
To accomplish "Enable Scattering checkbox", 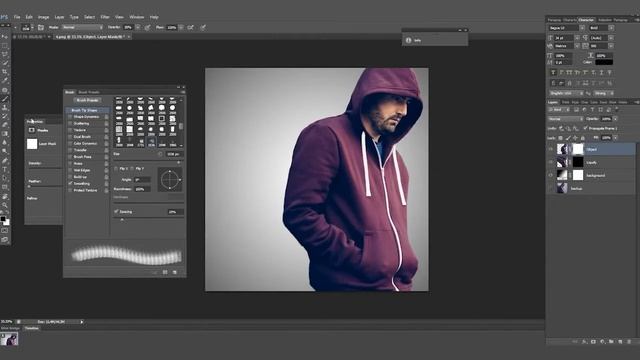I will pyautogui.click(x=70, y=123).
